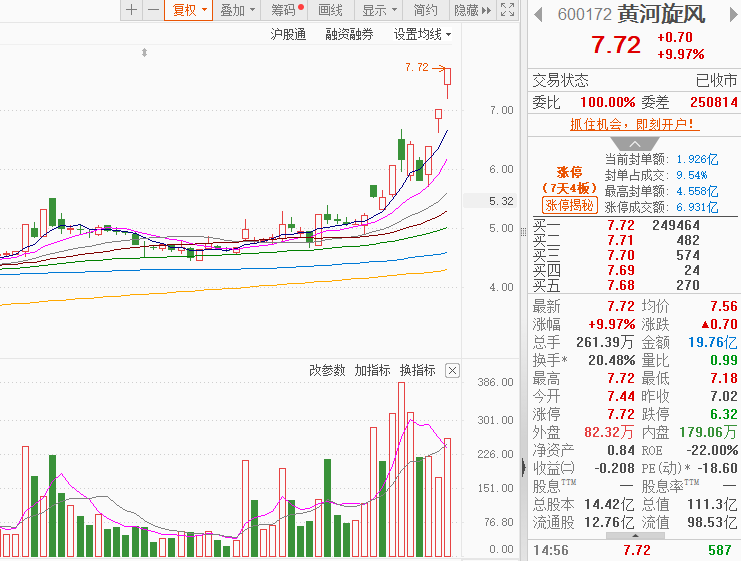Zoom in chart with plus button
Image resolution: width=741 pixels, height=561 pixels.
[x=131, y=10]
